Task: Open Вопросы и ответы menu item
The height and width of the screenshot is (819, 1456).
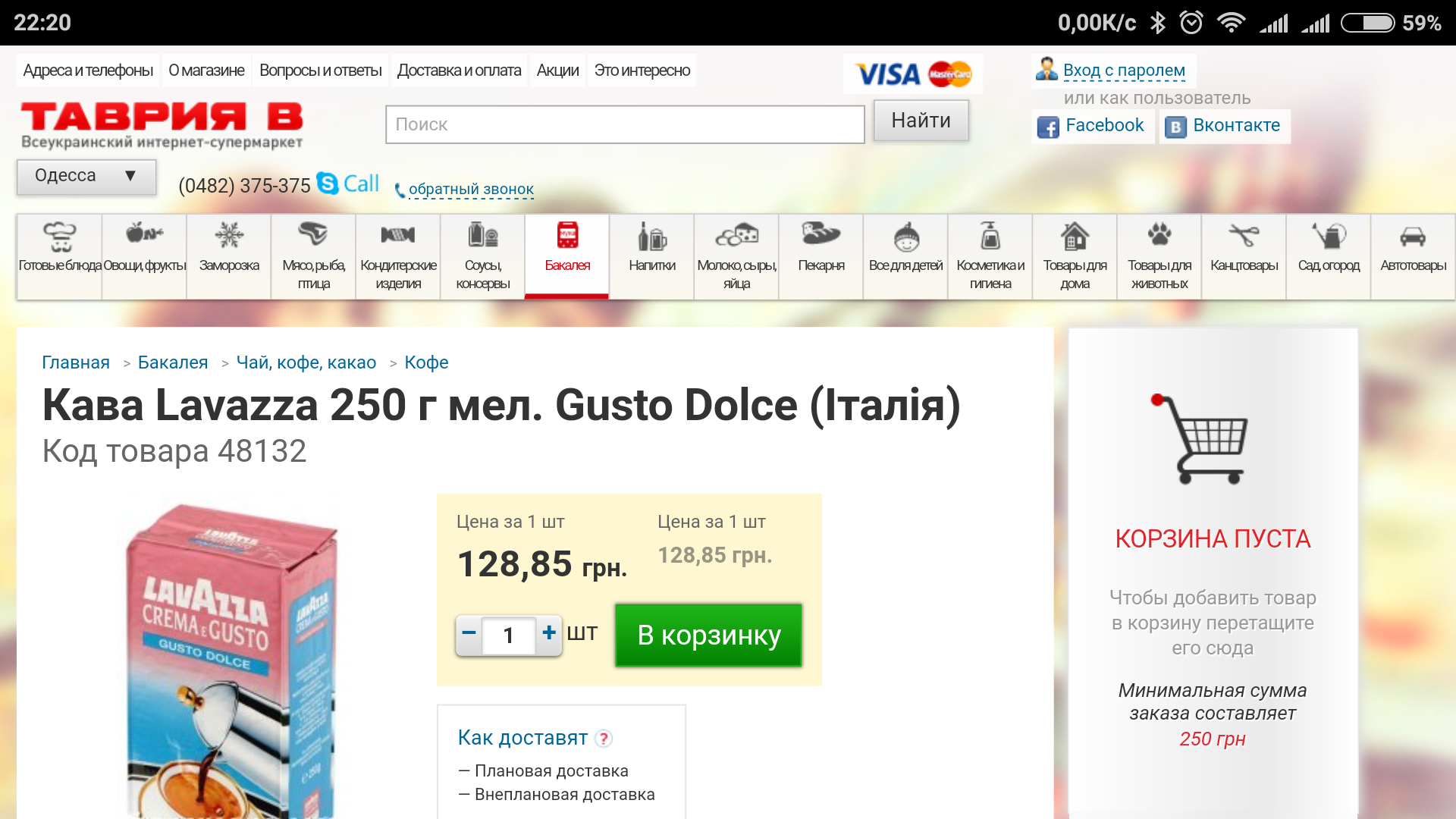Action: pyautogui.click(x=321, y=71)
